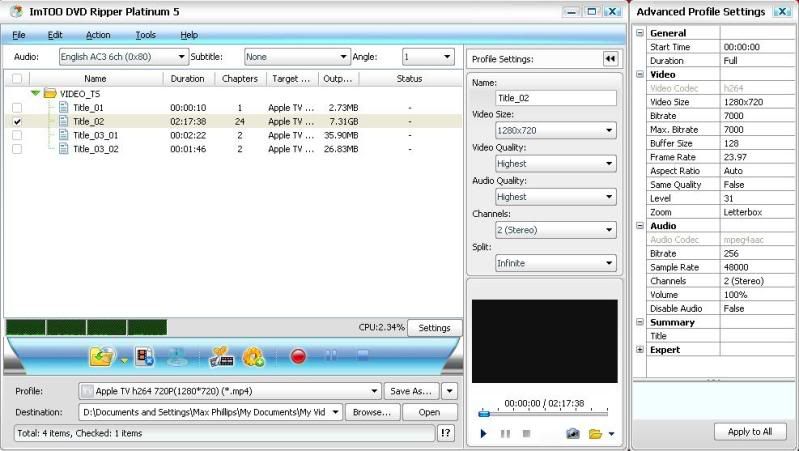Play the preview video
This screenshot has height=451, width=799.
pos(484,434)
